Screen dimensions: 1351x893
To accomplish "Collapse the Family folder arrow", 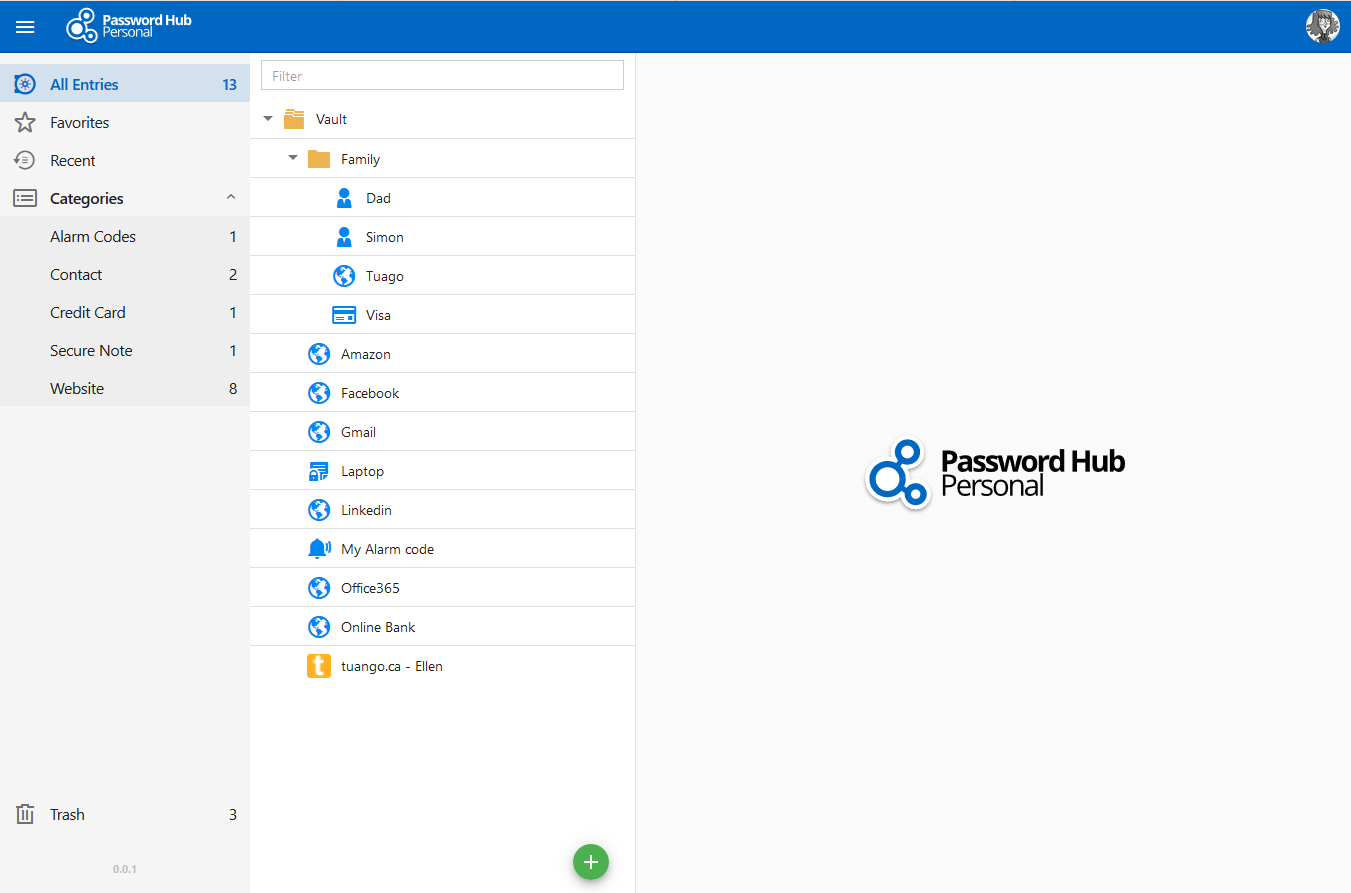I will (x=293, y=158).
